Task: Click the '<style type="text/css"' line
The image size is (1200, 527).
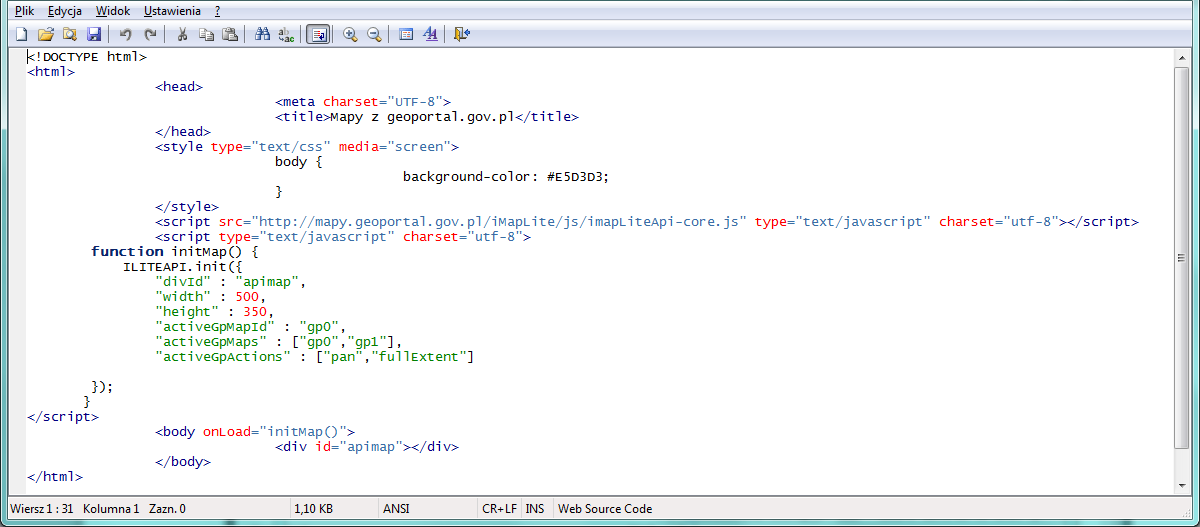Action: click(307, 146)
